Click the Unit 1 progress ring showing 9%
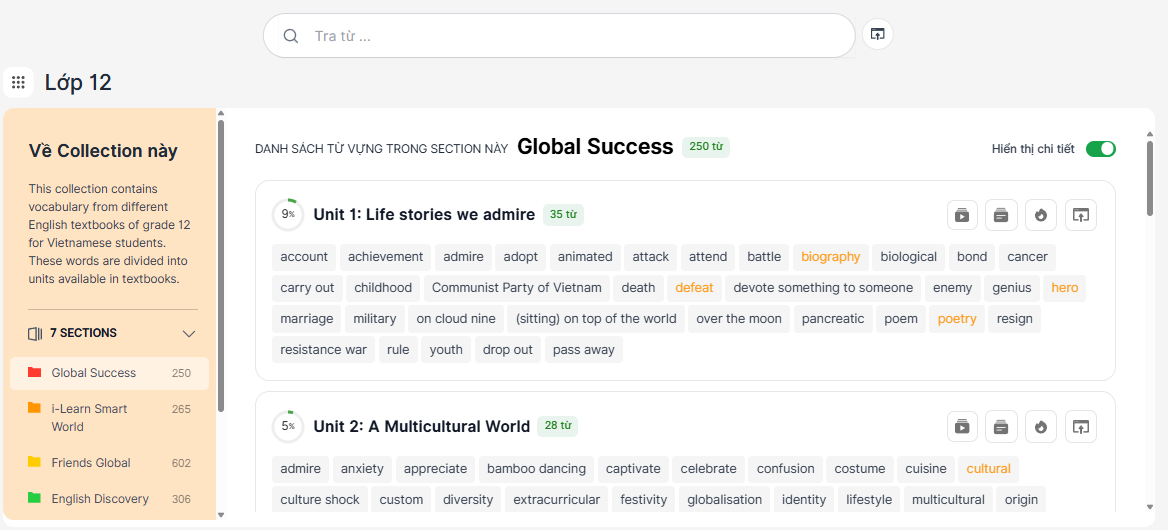Screen dimensions: 1168x530 tap(288, 215)
